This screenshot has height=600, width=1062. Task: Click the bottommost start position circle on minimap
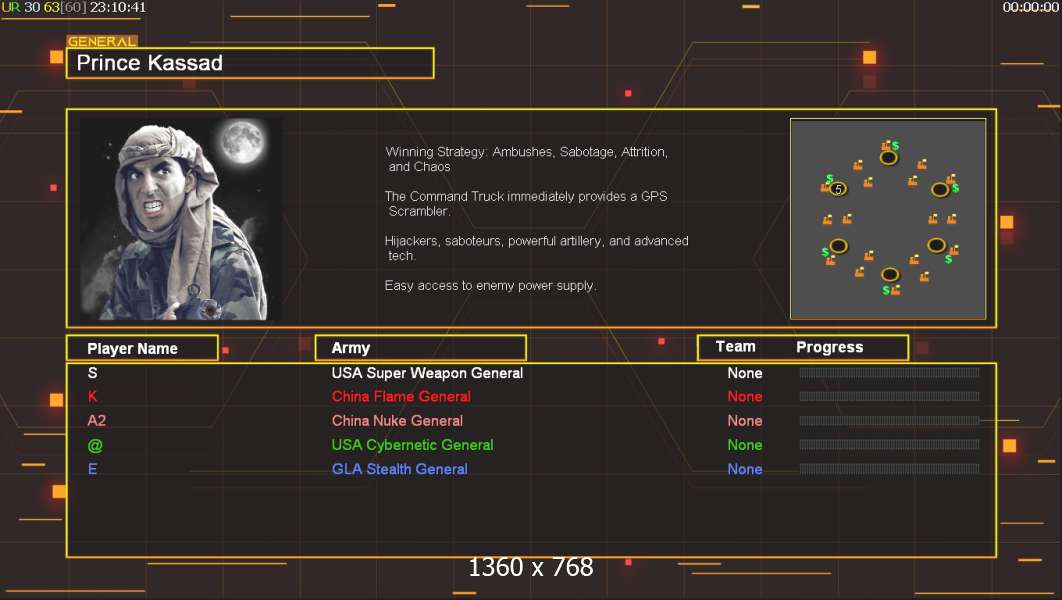pos(890,274)
